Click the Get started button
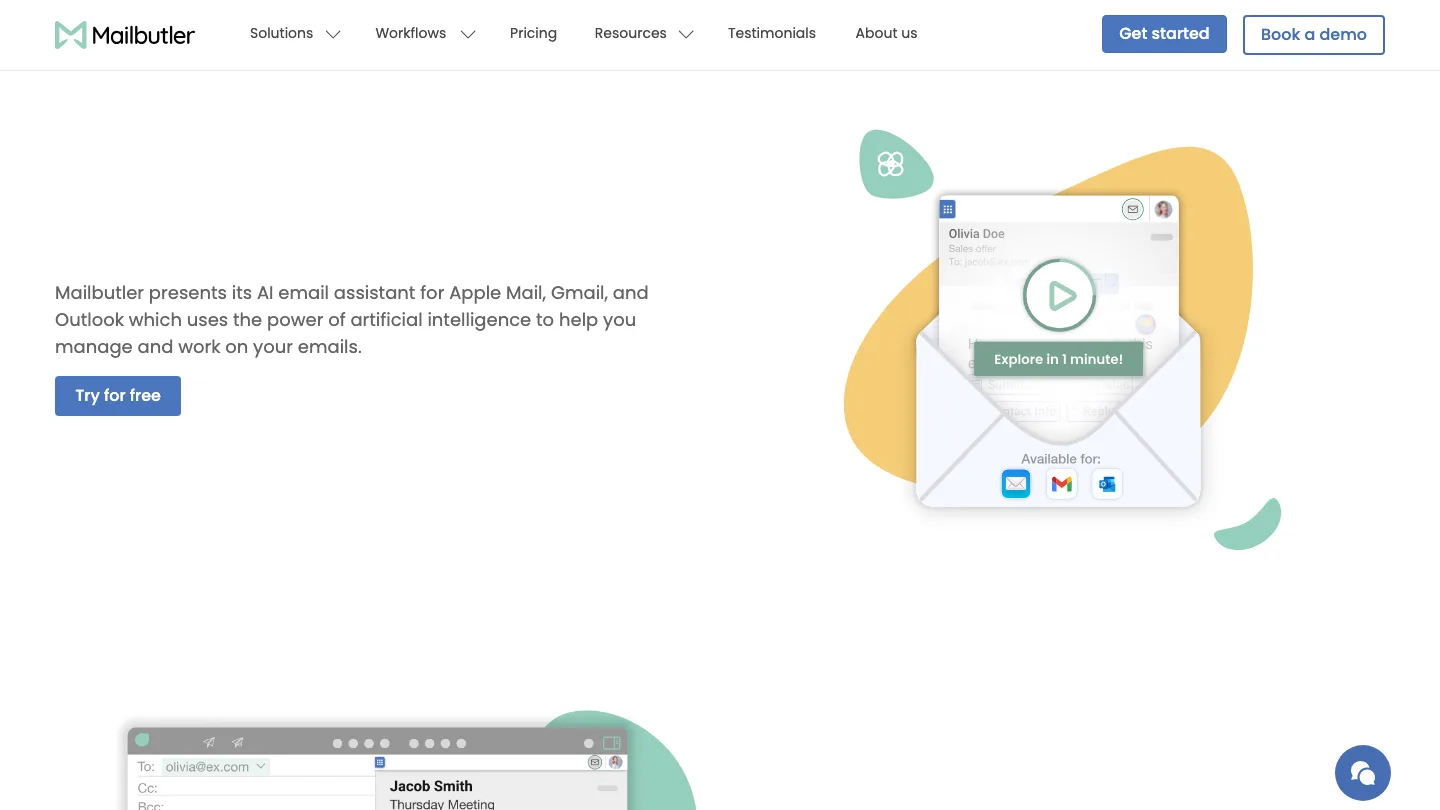Image resolution: width=1440 pixels, height=810 pixels. click(x=1164, y=34)
